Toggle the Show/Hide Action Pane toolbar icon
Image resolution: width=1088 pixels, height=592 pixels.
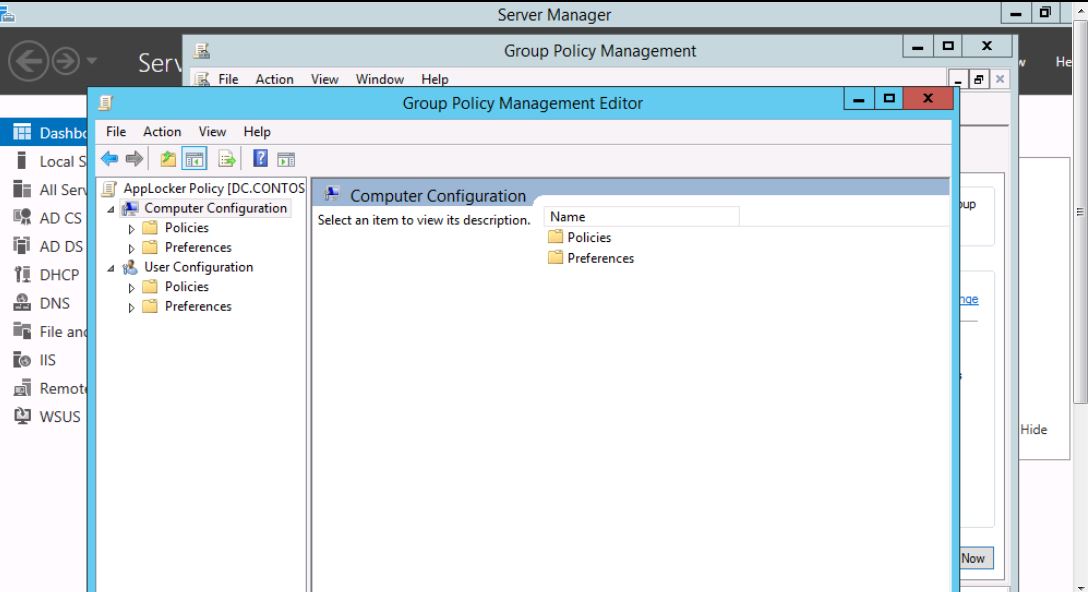tap(286, 159)
